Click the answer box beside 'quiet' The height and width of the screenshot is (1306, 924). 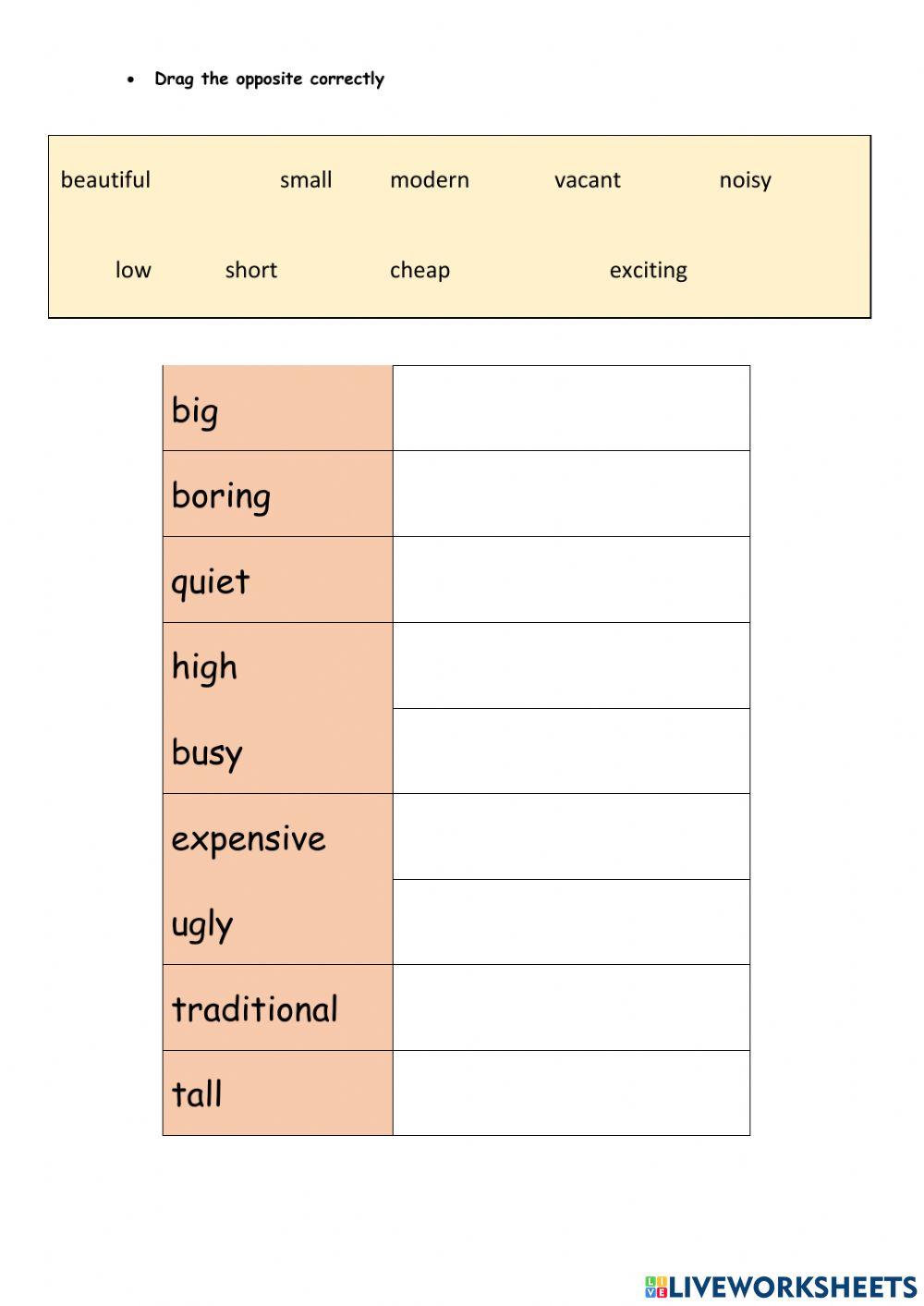click(x=571, y=580)
